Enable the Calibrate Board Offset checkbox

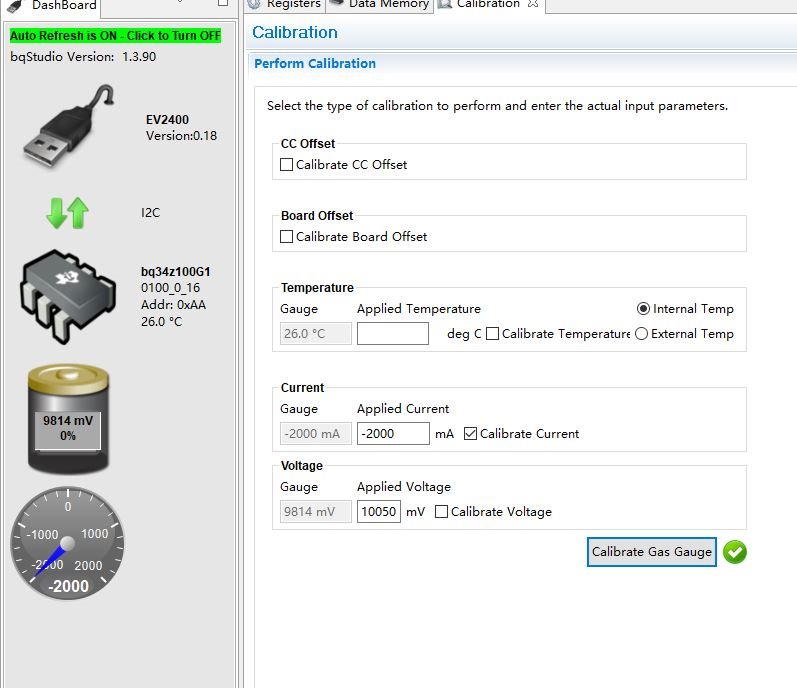287,237
